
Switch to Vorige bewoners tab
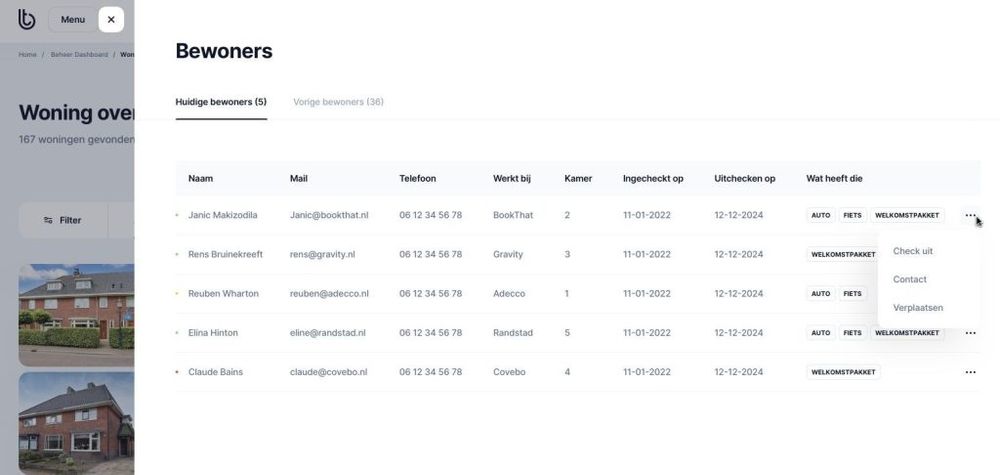(x=338, y=102)
